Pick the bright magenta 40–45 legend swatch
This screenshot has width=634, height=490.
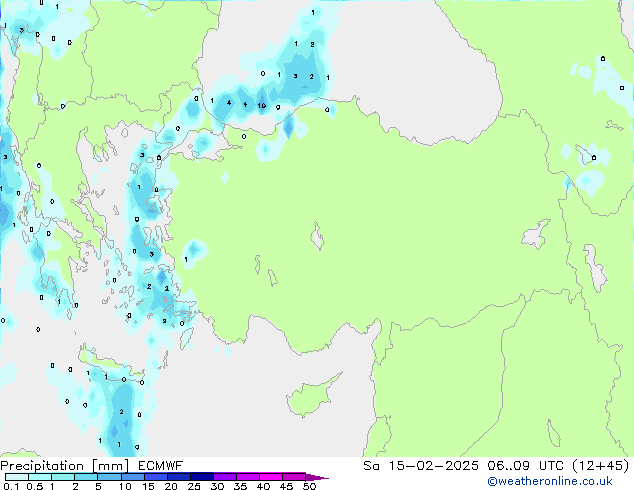271,477
